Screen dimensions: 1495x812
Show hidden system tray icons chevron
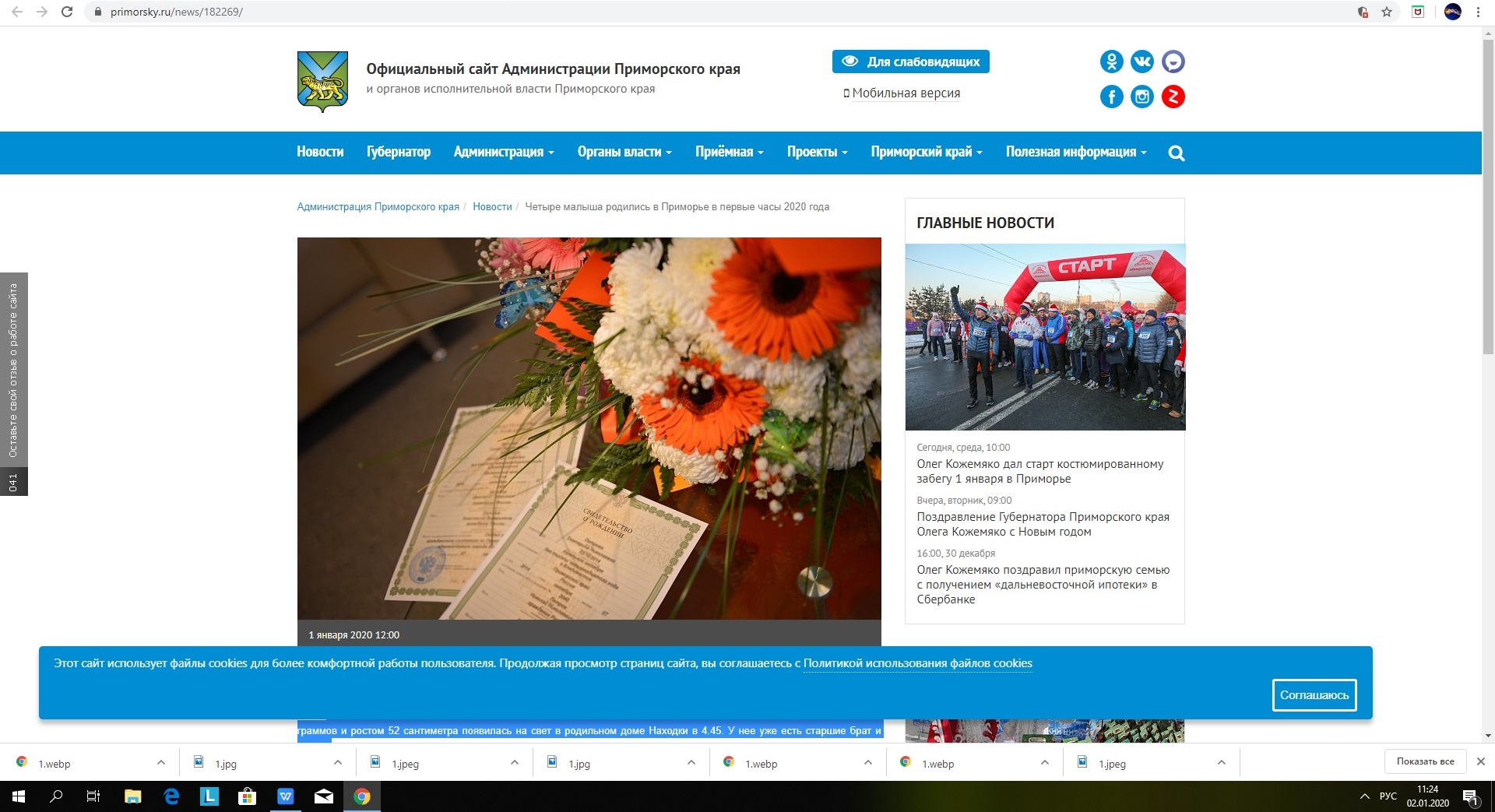click(1364, 796)
